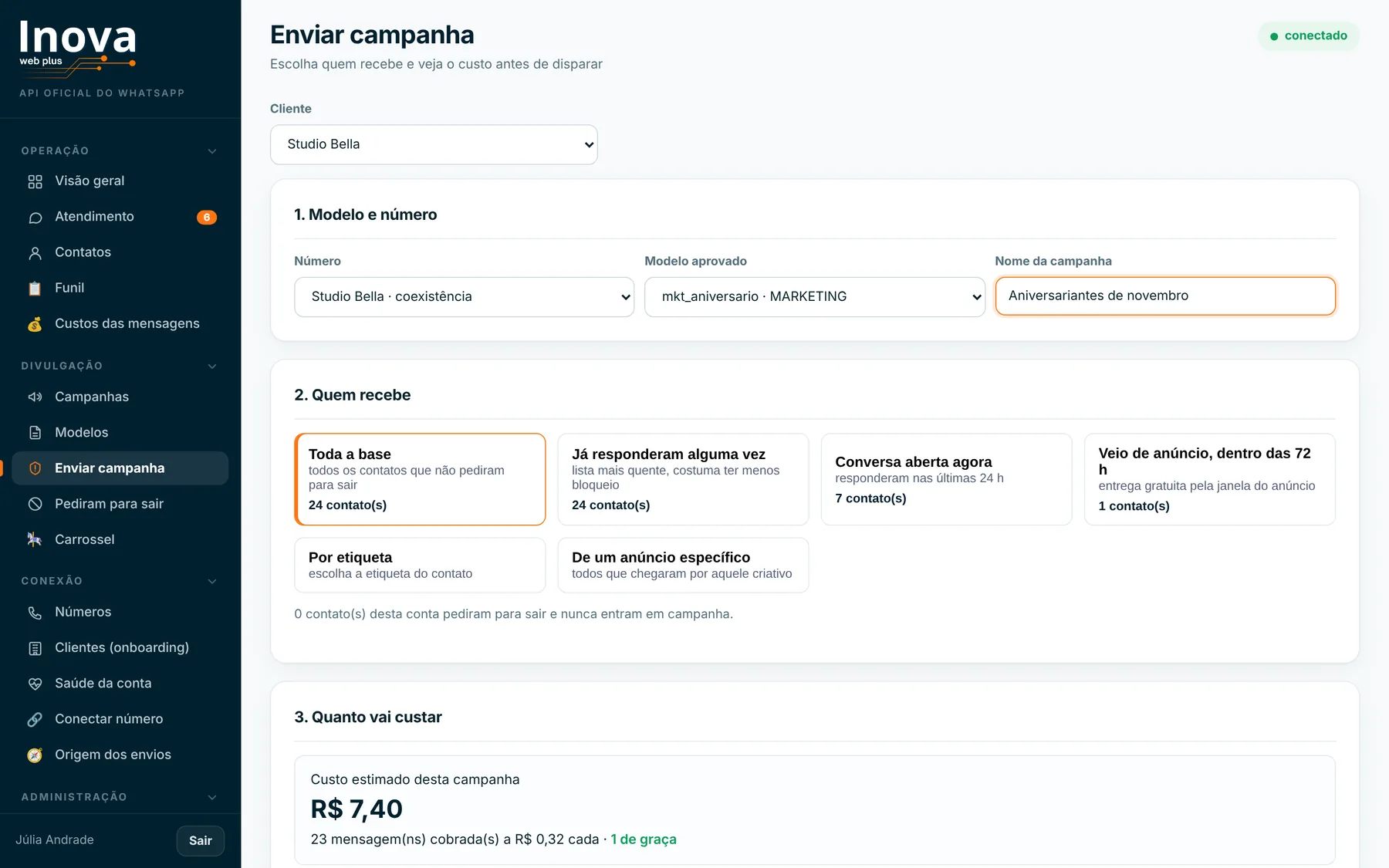
Task: Click the green "1 de graça" text
Action: click(644, 839)
